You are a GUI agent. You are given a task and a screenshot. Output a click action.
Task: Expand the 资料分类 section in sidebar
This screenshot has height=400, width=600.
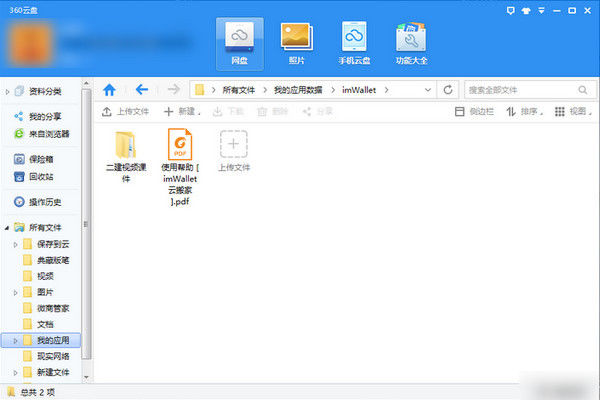click(x=8, y=92)
